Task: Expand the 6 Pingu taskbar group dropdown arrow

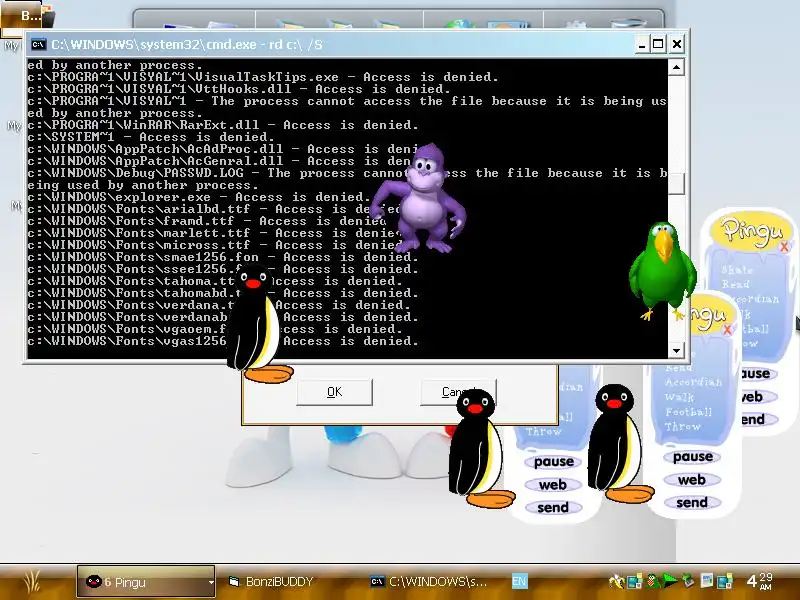Action: [x=210, y=582]
